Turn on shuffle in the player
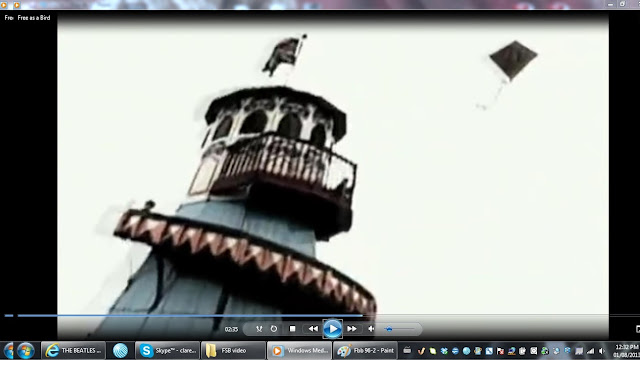 click(x=259, y=329)
